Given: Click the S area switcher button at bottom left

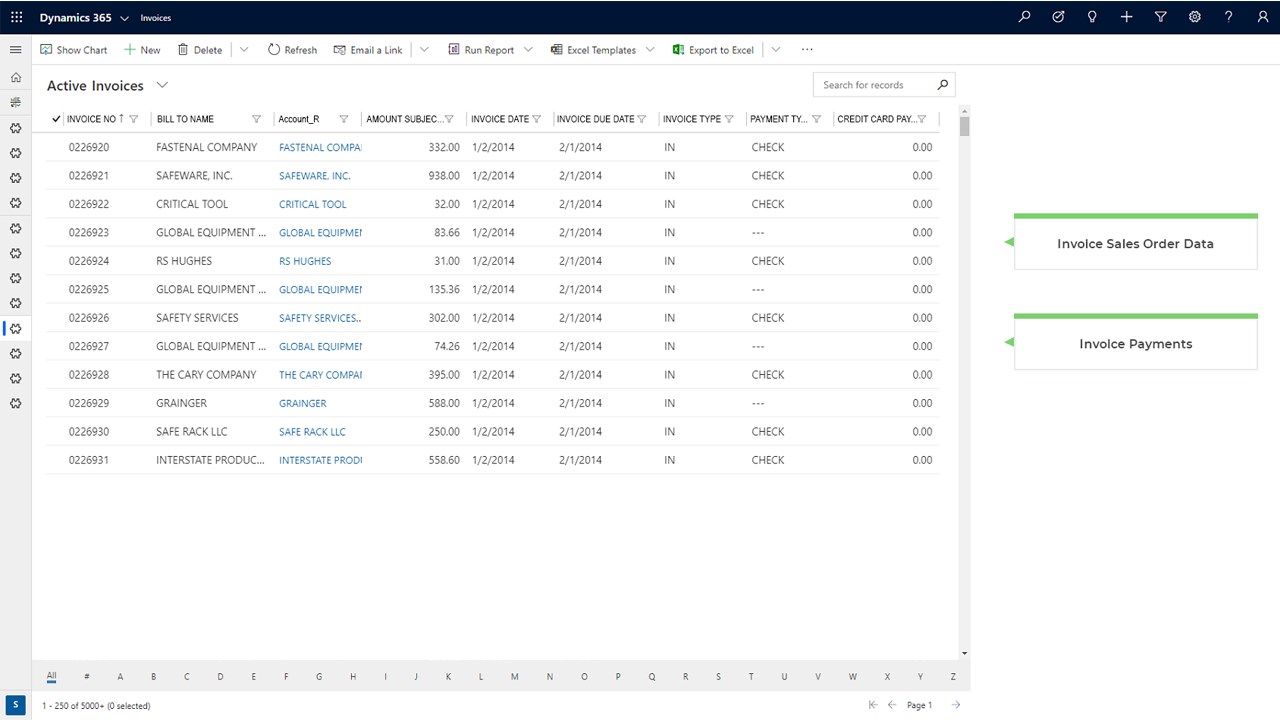Looking at the screenshot, I should (15, 705).
